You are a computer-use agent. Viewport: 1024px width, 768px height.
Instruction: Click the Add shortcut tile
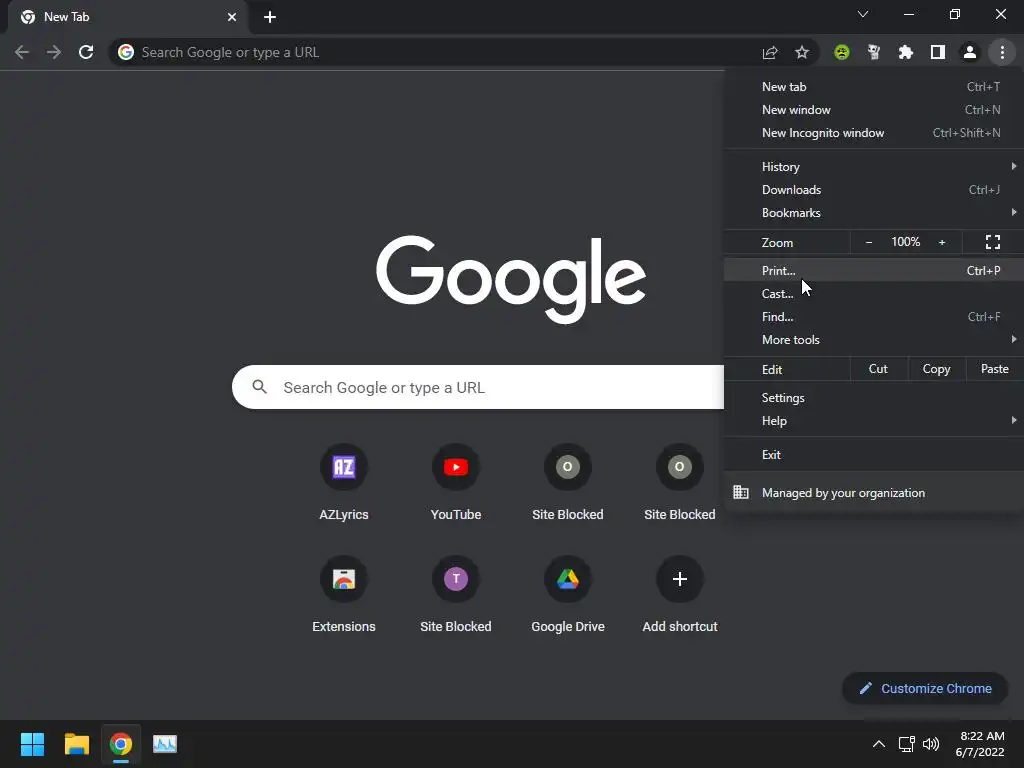(x=680, y=594)
